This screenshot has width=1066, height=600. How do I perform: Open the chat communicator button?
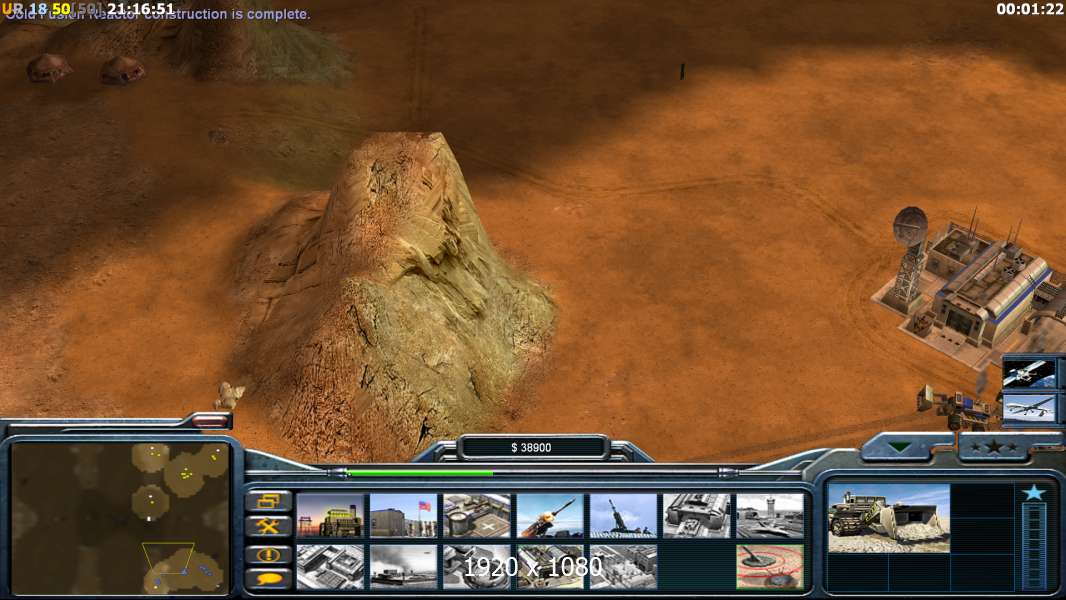(x=269, y=579)
